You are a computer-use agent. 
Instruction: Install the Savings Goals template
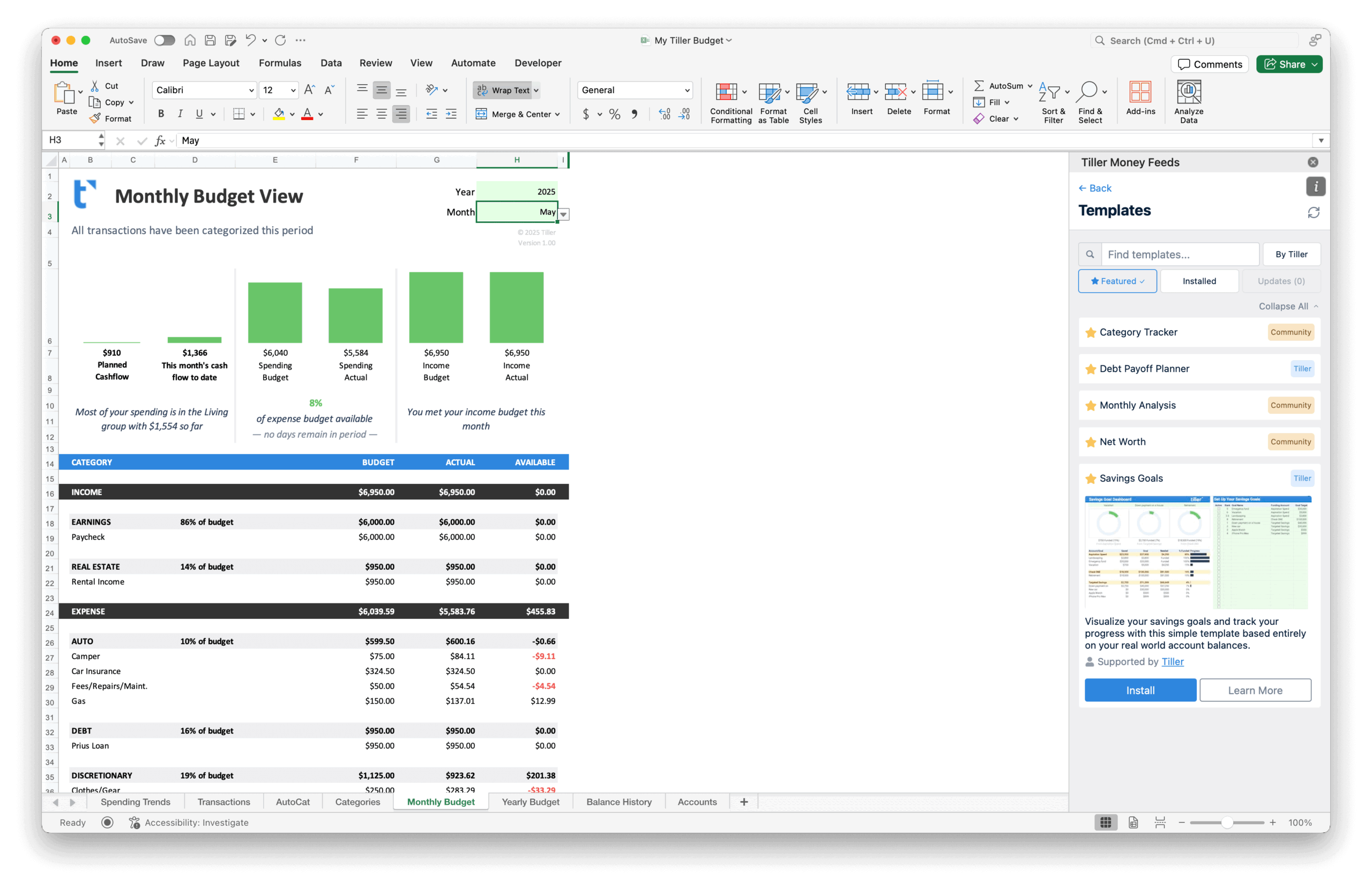coord(1140,690)
